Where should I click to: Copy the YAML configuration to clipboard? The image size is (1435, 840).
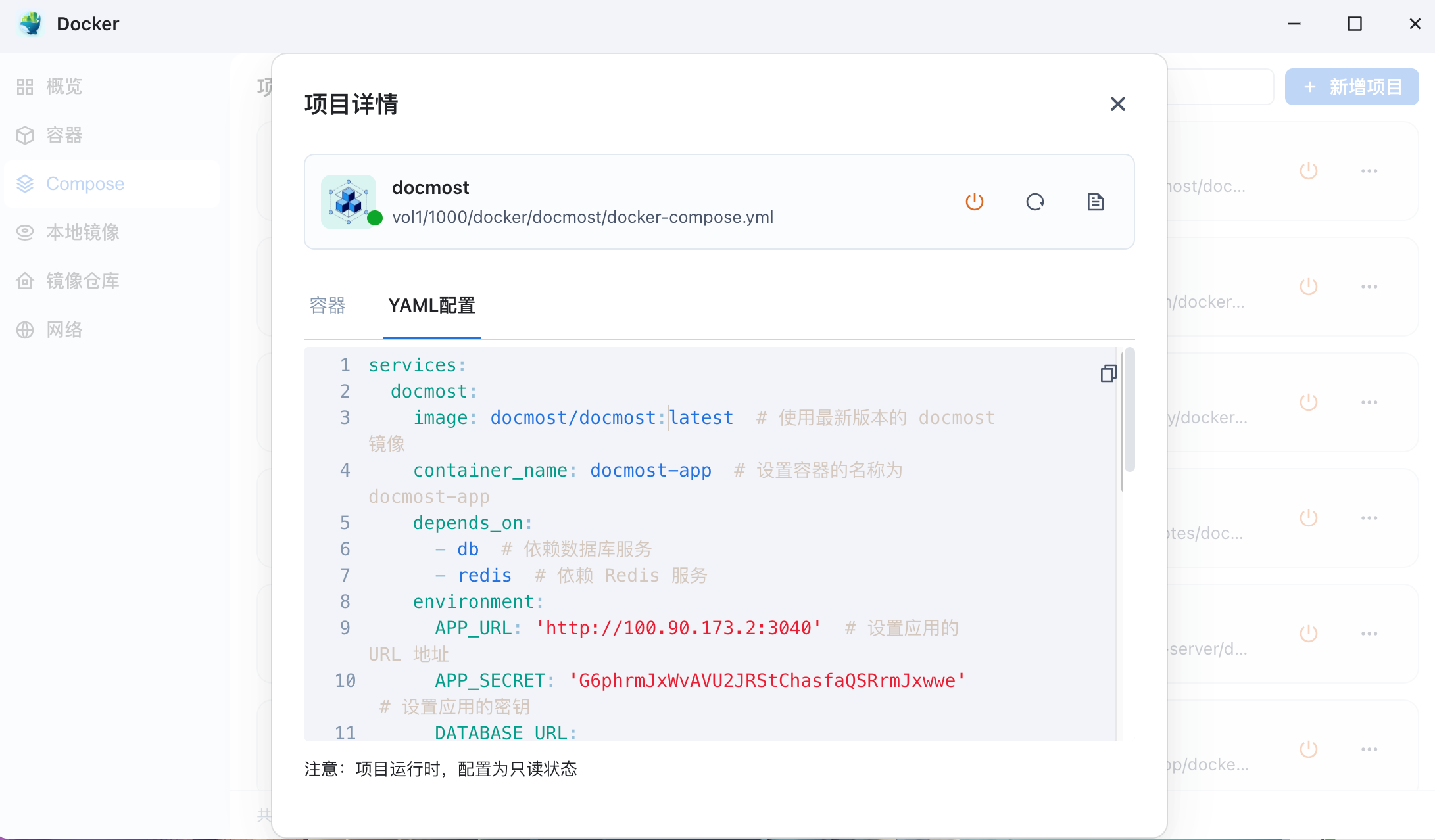(1108, 373)
